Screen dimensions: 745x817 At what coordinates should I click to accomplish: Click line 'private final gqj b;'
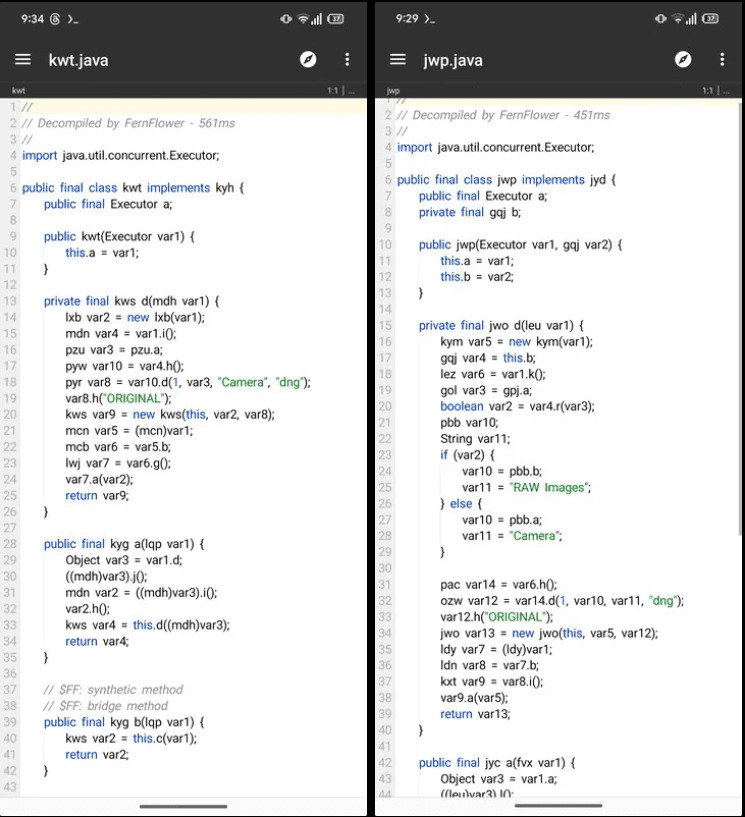click(469, 212)
